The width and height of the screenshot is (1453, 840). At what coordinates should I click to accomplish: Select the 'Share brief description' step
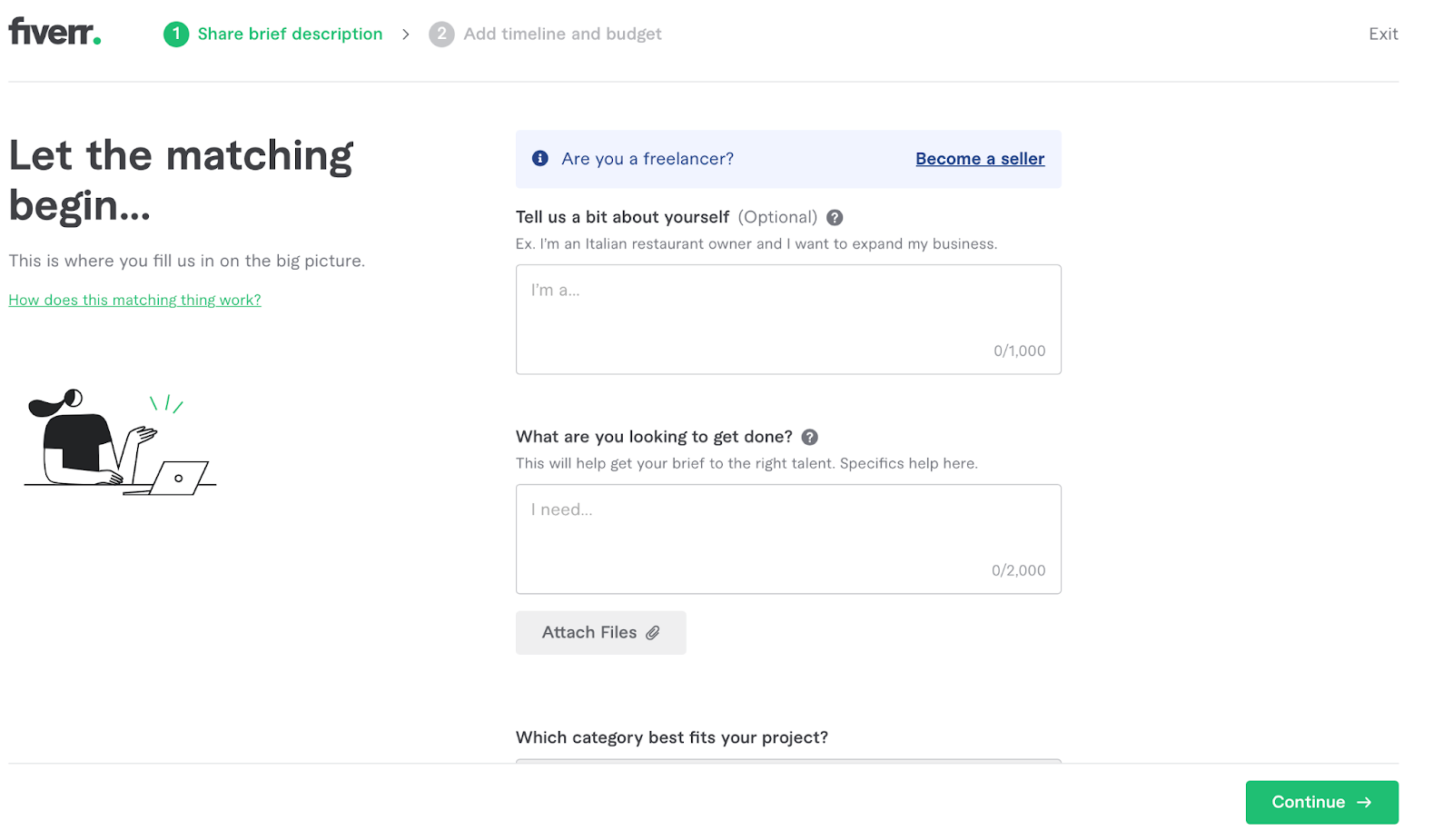pyautogui.click(x=290, y=35)
